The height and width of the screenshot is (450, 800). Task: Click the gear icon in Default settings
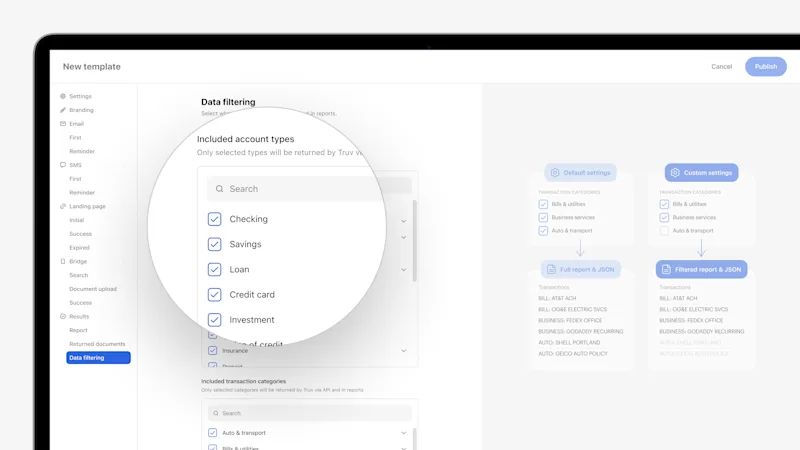555,172
